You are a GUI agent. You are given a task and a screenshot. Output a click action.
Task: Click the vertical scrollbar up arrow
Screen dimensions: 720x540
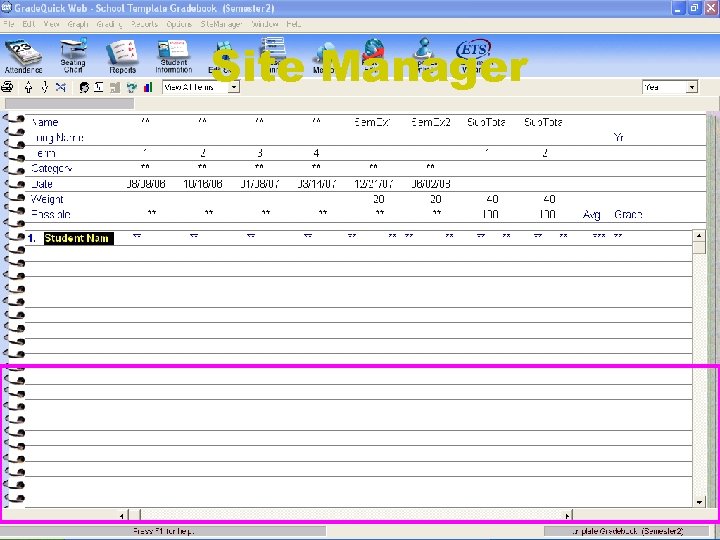(x=698, y=236)
